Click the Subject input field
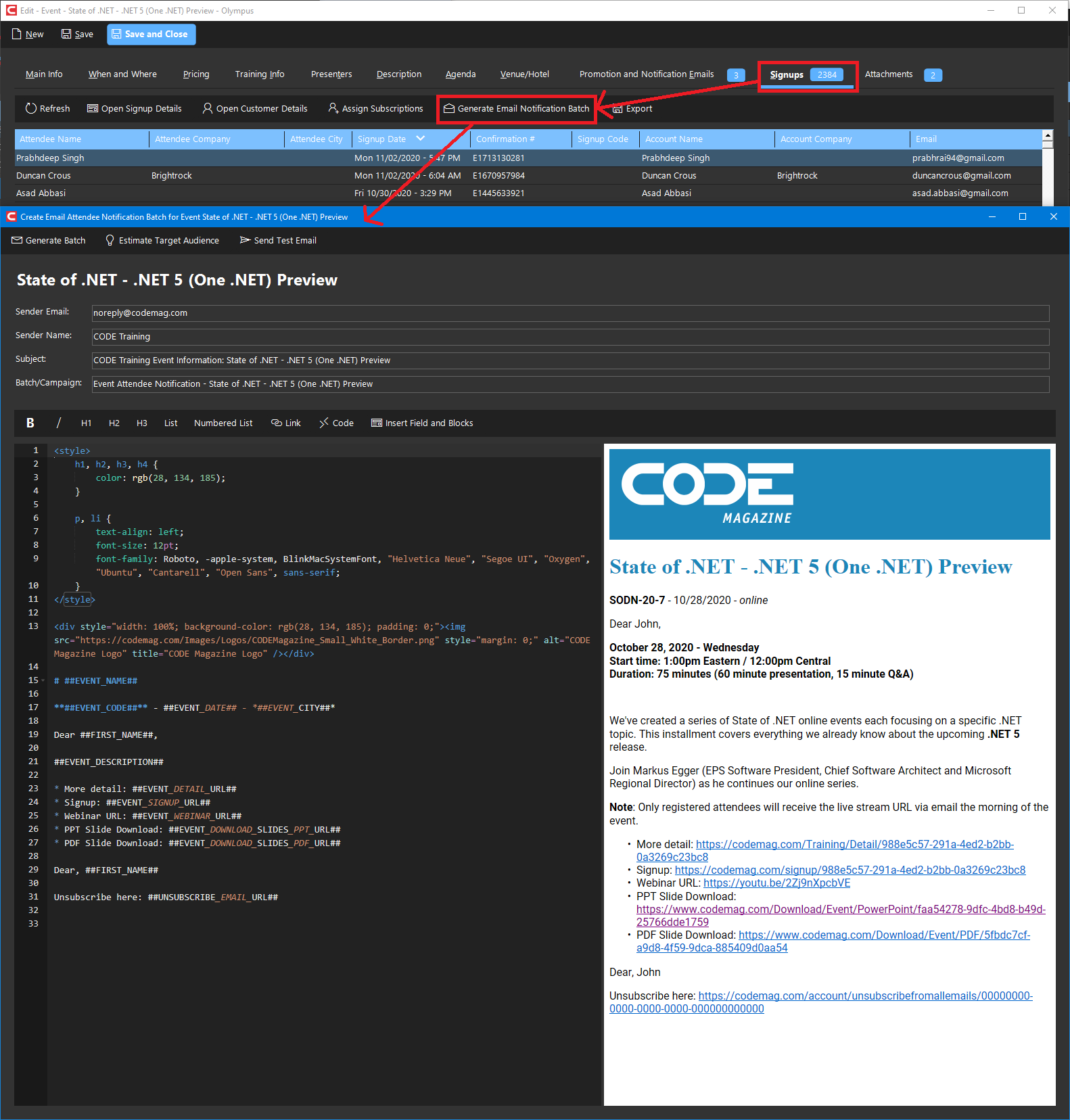Viewport: 1070px width, 1120px height. tap(570, 360)
